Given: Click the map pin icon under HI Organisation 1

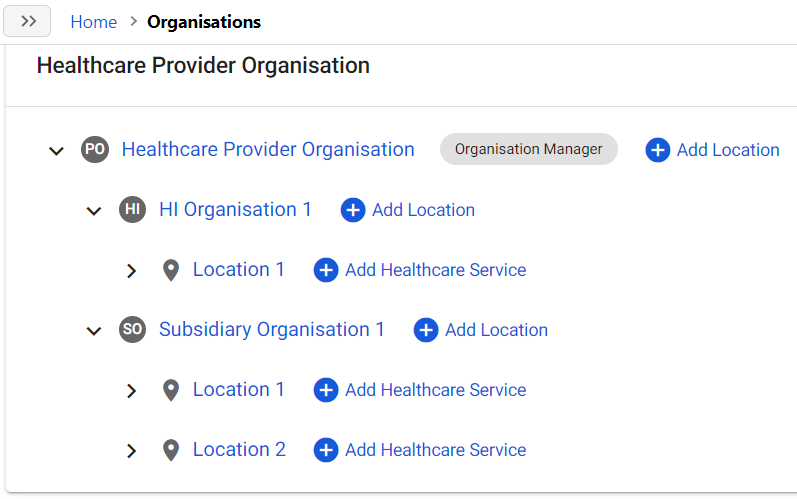Looking at the screenshot, I should coord(171,270).
